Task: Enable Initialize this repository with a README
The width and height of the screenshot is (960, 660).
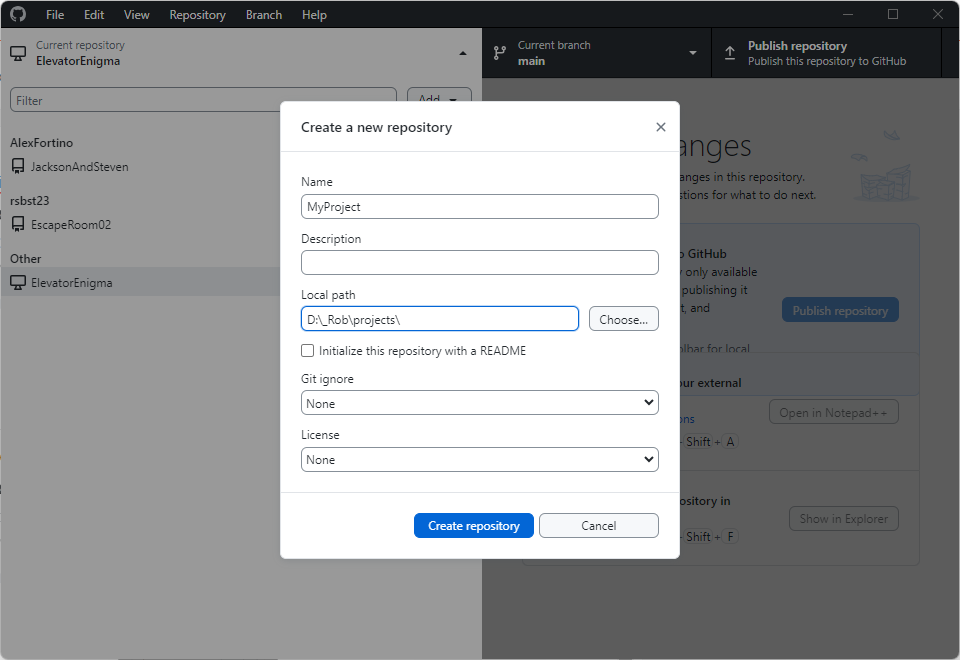Action: 307,350
